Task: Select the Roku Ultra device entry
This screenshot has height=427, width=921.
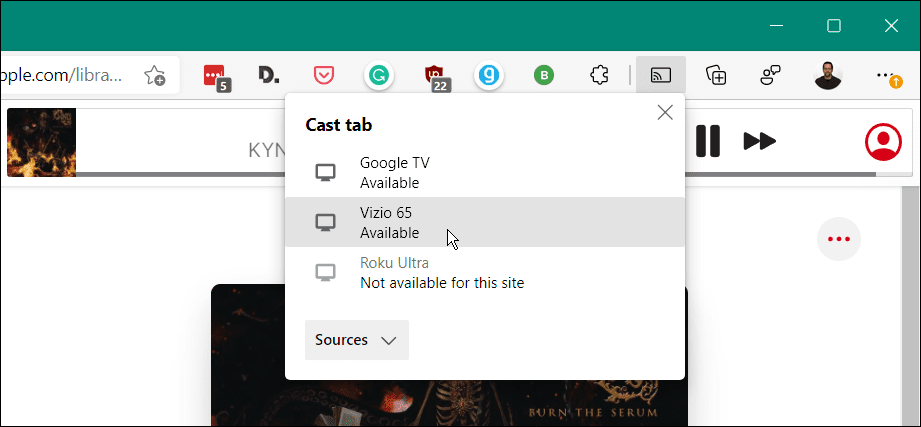Action: point(485,273)
